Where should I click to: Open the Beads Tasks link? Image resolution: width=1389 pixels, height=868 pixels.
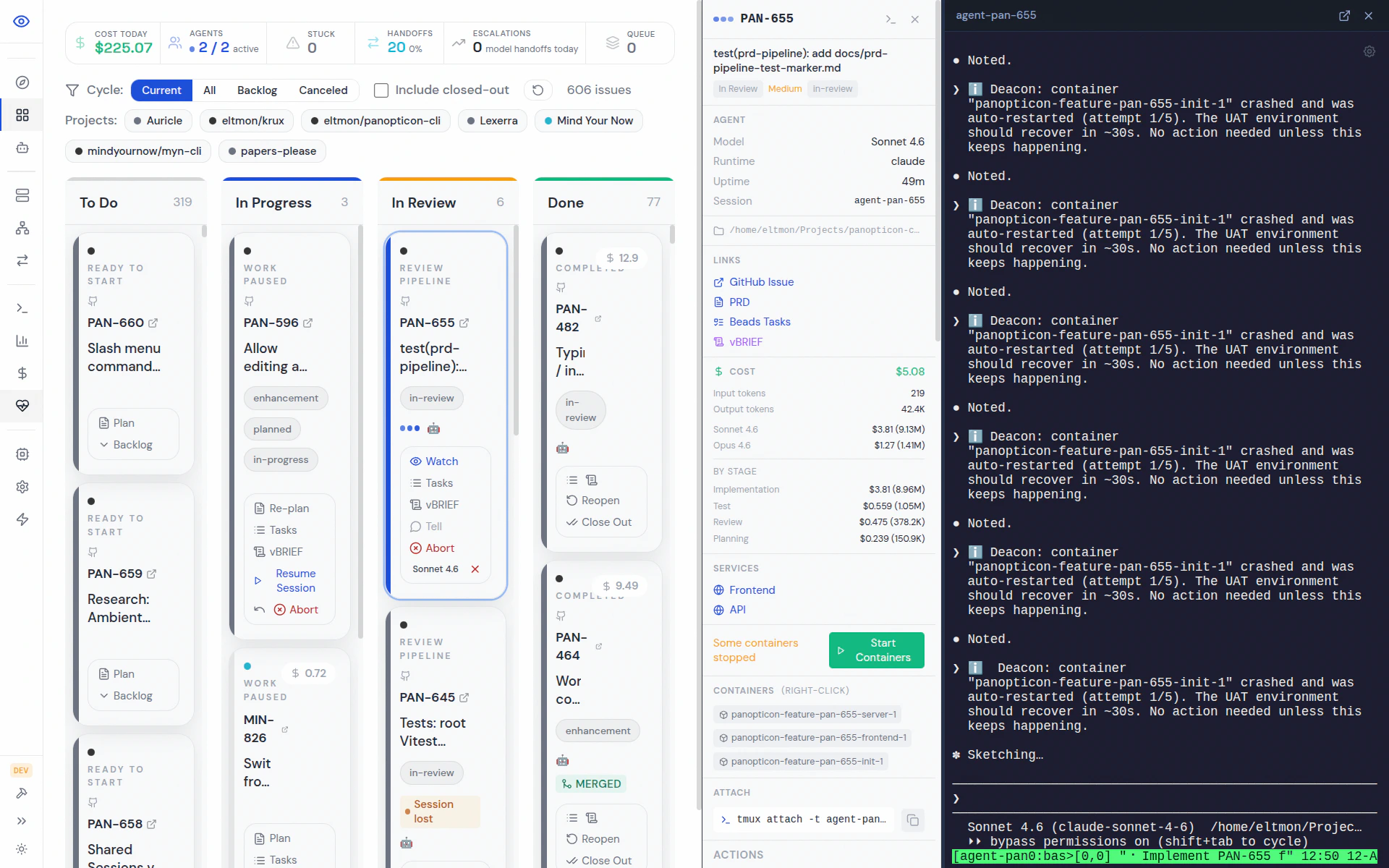tap(752, 322)
